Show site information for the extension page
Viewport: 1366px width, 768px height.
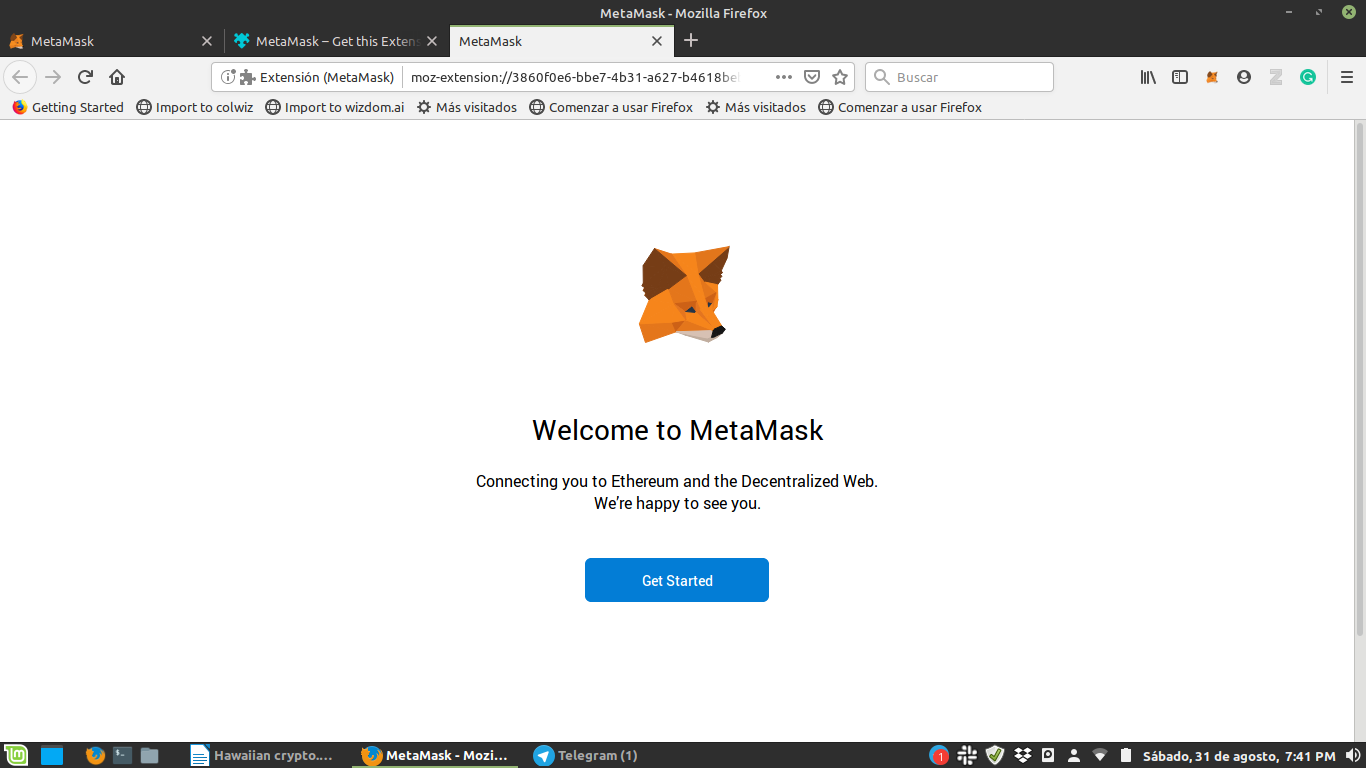228,77
